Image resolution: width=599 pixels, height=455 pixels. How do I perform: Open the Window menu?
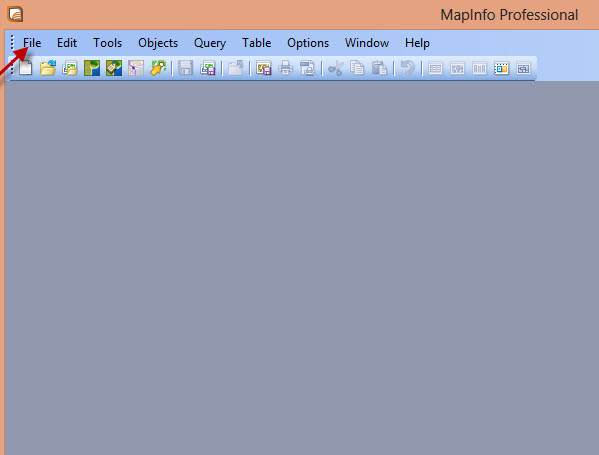coord(367,43)
